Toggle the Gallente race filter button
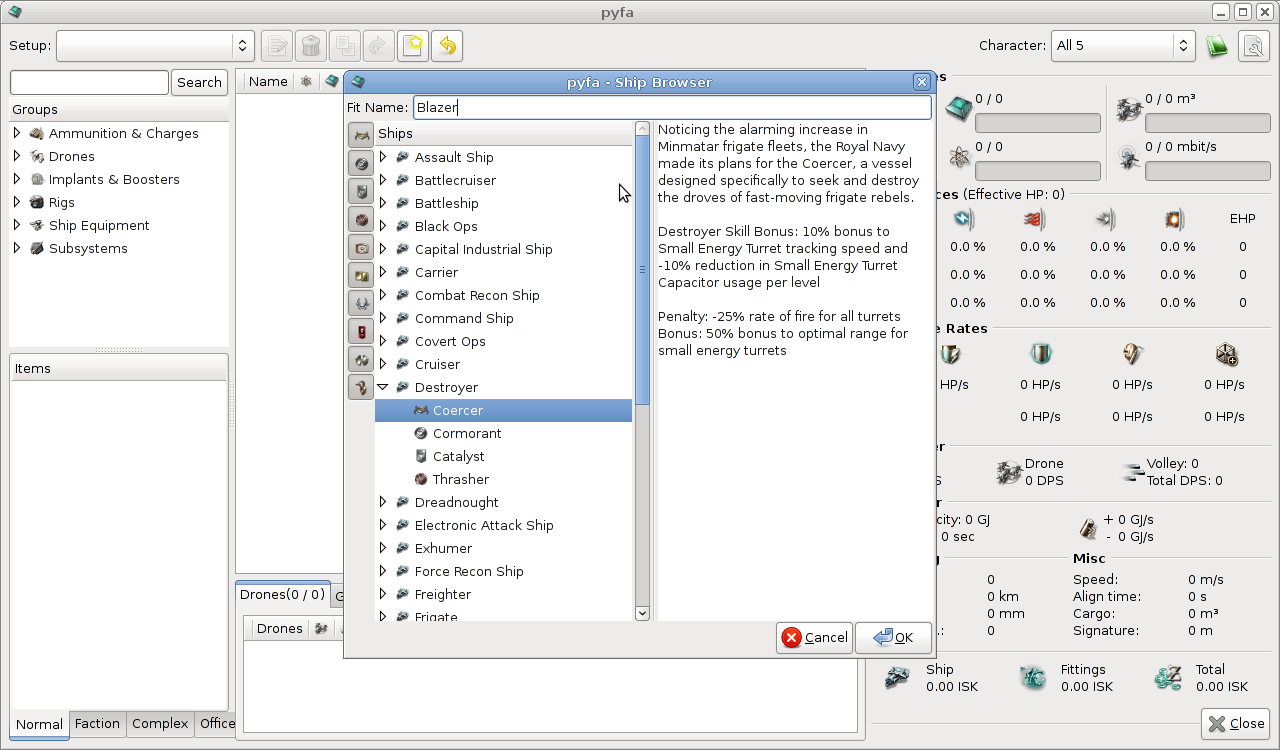Image resolution: width=1280 pixels, height=750 pixels. click(x=361, y=191)
